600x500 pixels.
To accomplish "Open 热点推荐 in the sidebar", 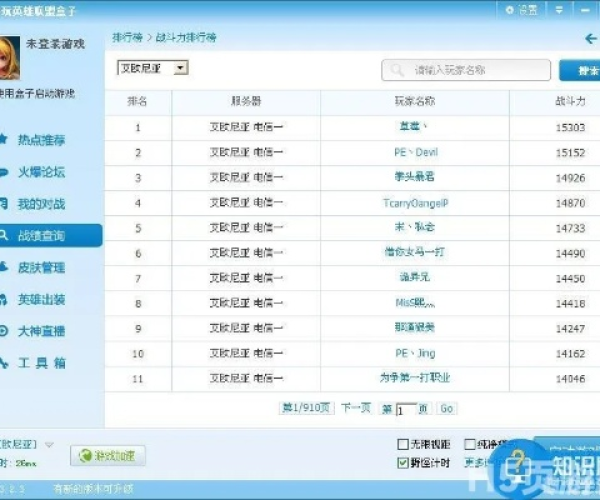I will [x=41, y=140].
